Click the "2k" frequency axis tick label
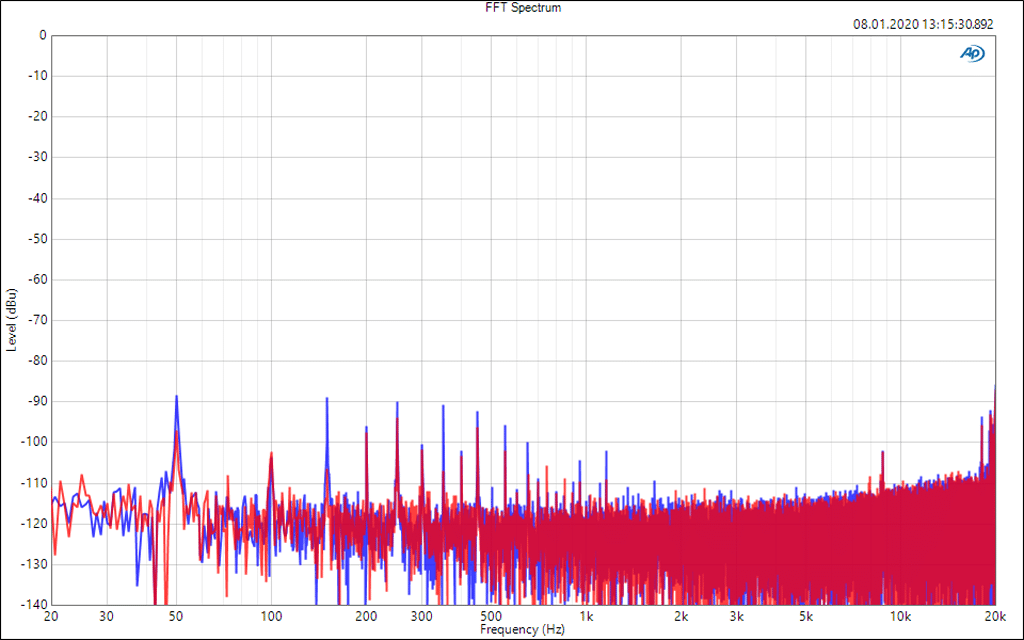 tap(681, 616)
